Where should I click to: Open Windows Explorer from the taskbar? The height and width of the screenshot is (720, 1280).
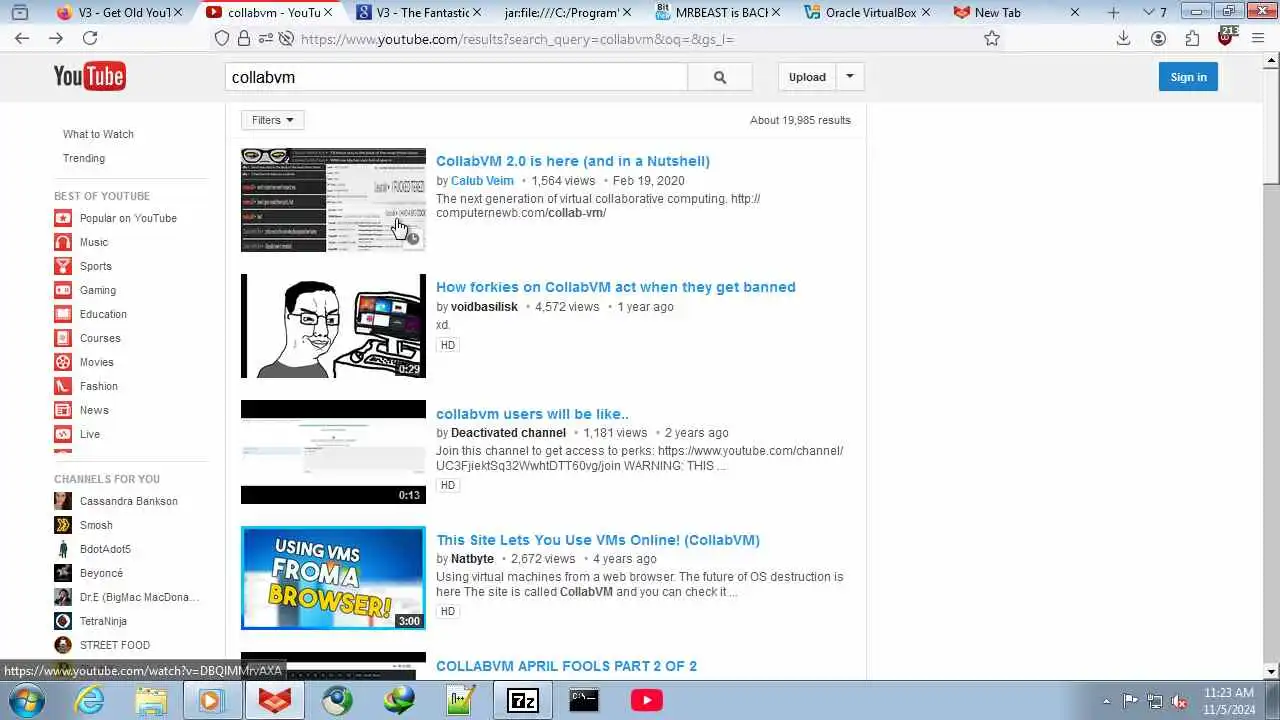[x=151, y=700]
